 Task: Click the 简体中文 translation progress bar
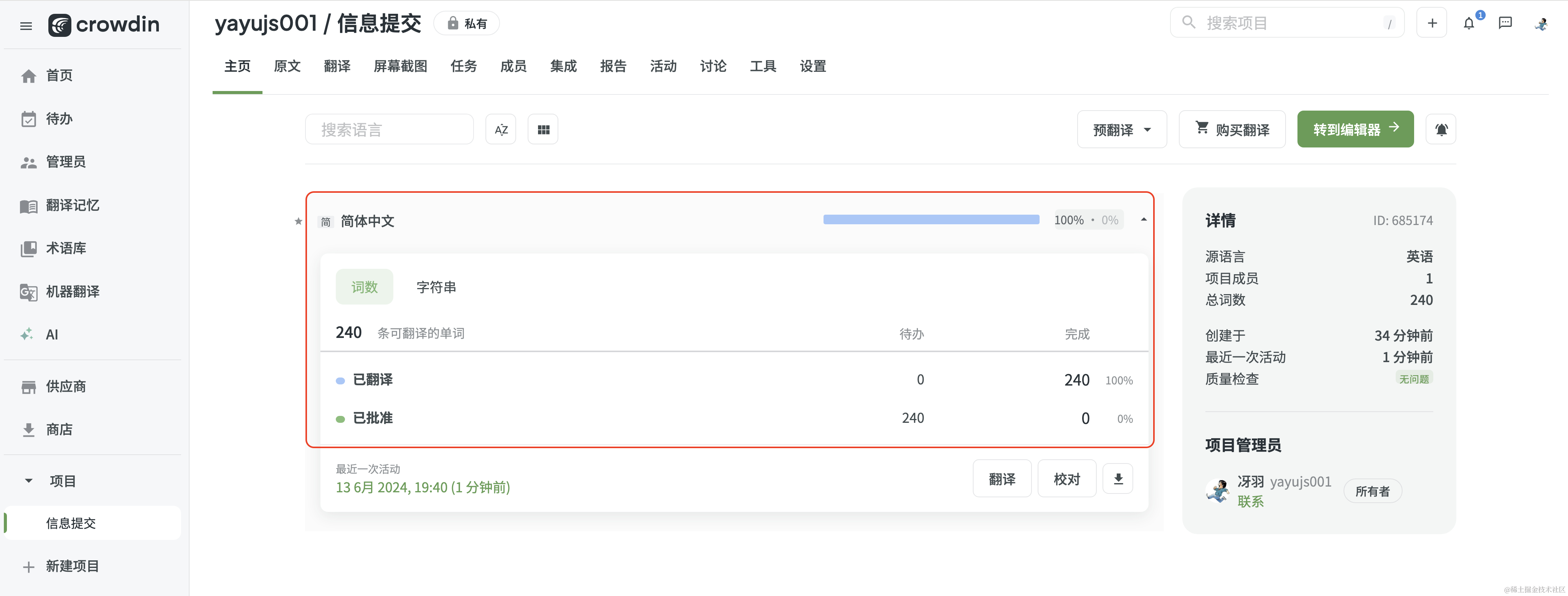click(x=931, y=219)
